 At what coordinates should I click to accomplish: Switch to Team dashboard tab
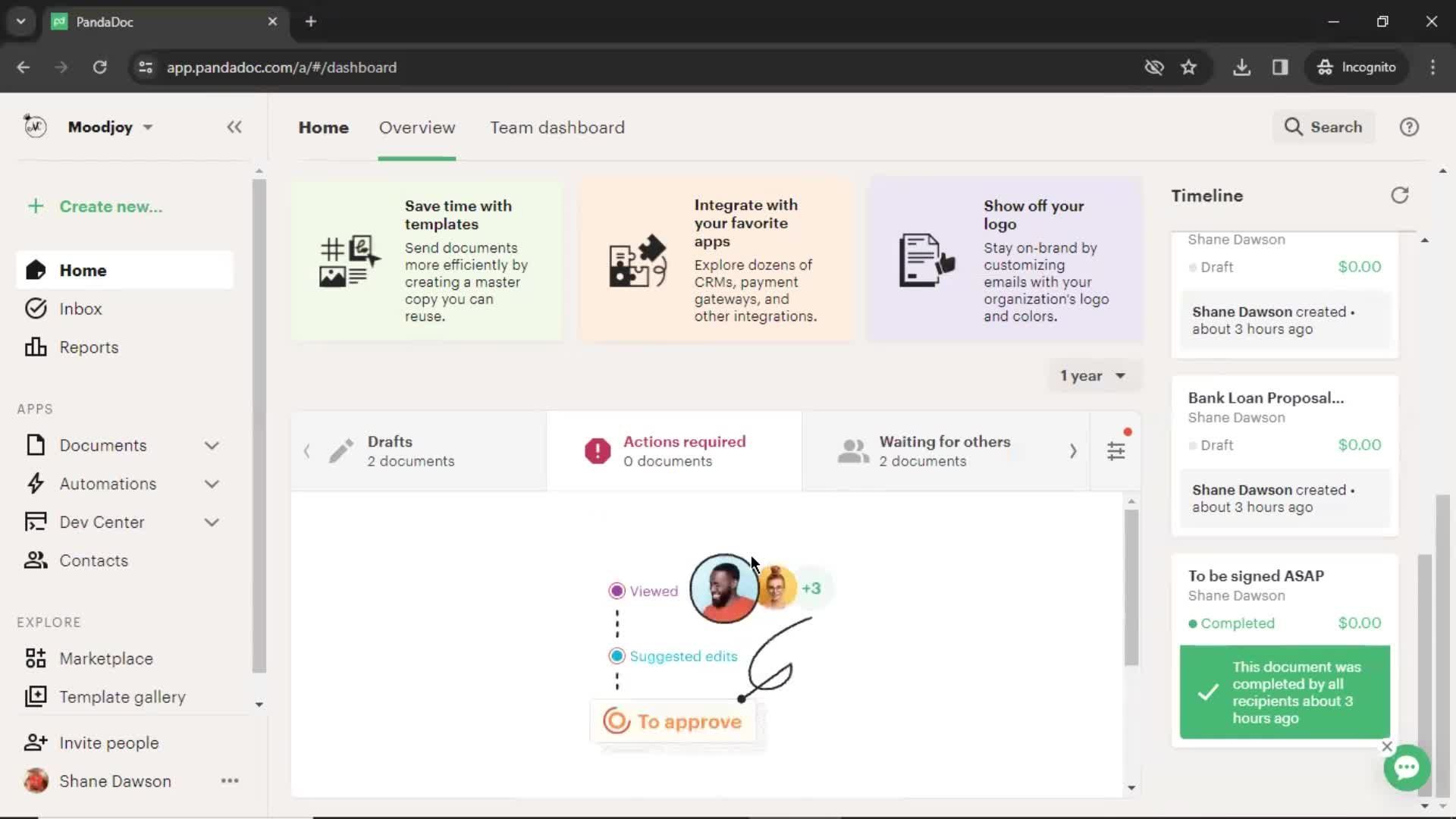(556, 127)
